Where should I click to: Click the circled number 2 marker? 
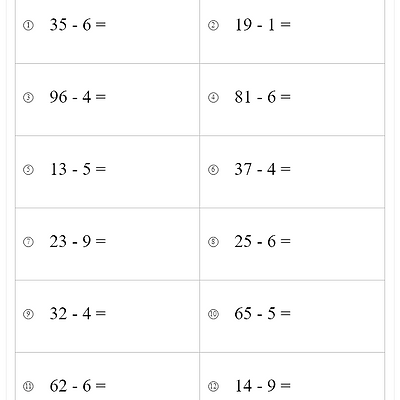(x=213, y=25)
